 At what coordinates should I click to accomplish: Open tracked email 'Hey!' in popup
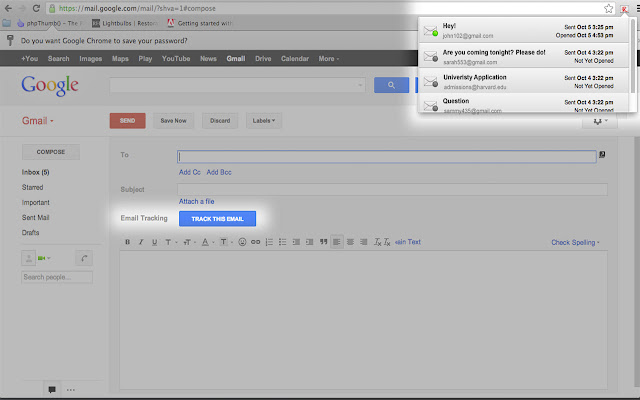(x=524, y=31)
